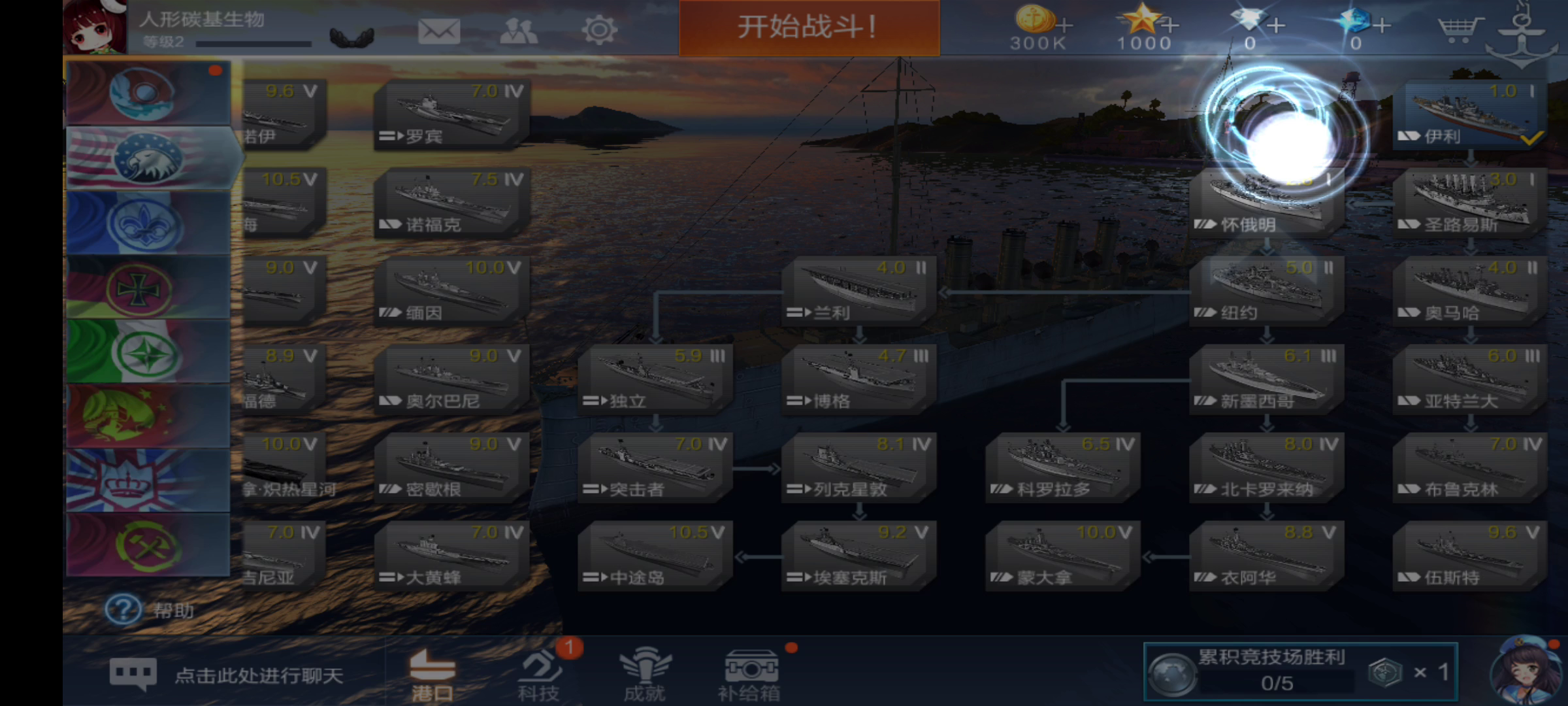Click the 开始战斗! button
The image size is (1568, 706).
click(x=809, y=28)
